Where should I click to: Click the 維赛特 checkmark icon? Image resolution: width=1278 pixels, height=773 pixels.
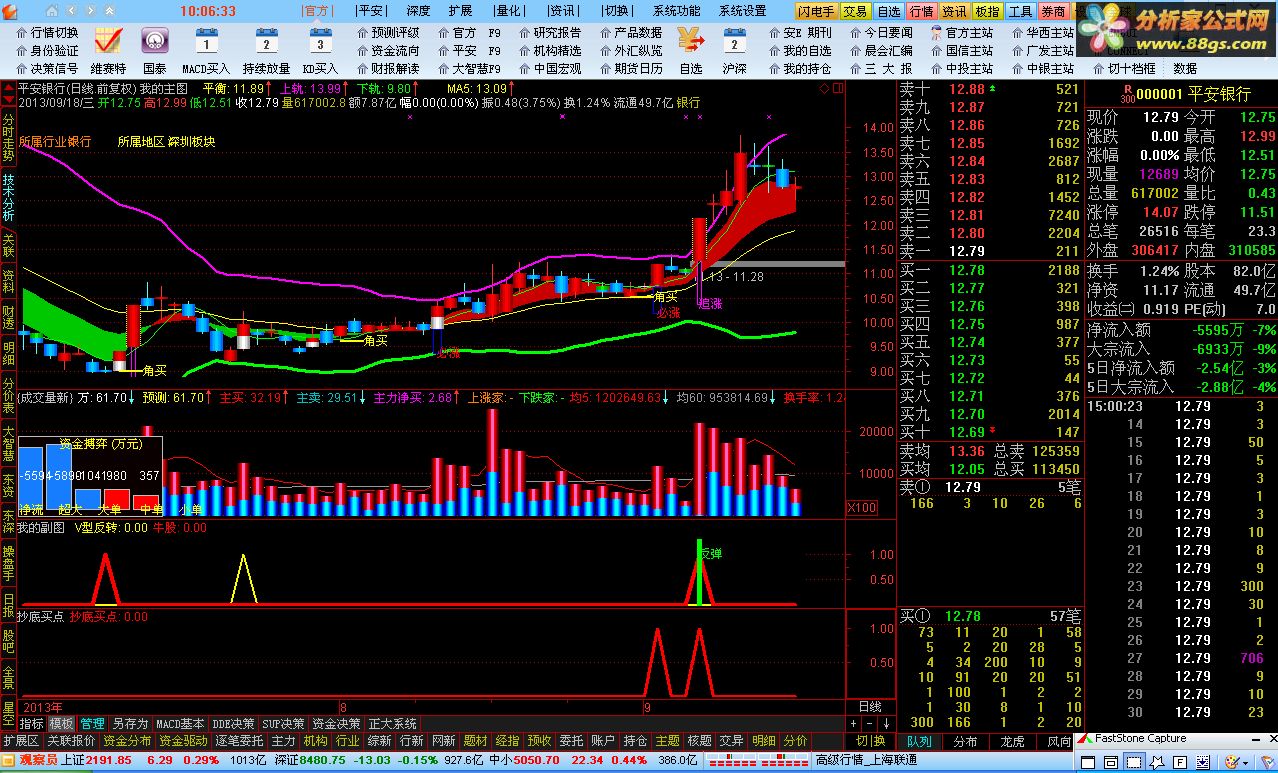pyautogui.click(x=107, y=42)
